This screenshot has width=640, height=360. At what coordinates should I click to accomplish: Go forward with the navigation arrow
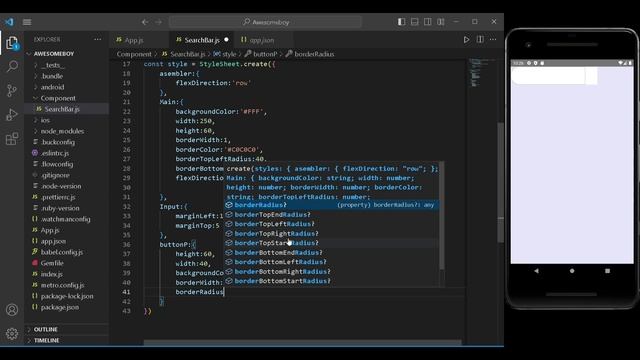(158, 22)
